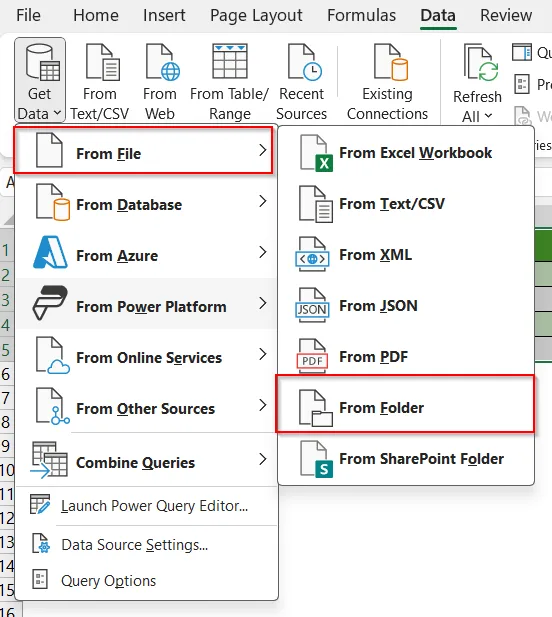Switch to the Review tab

click(506, 15)
